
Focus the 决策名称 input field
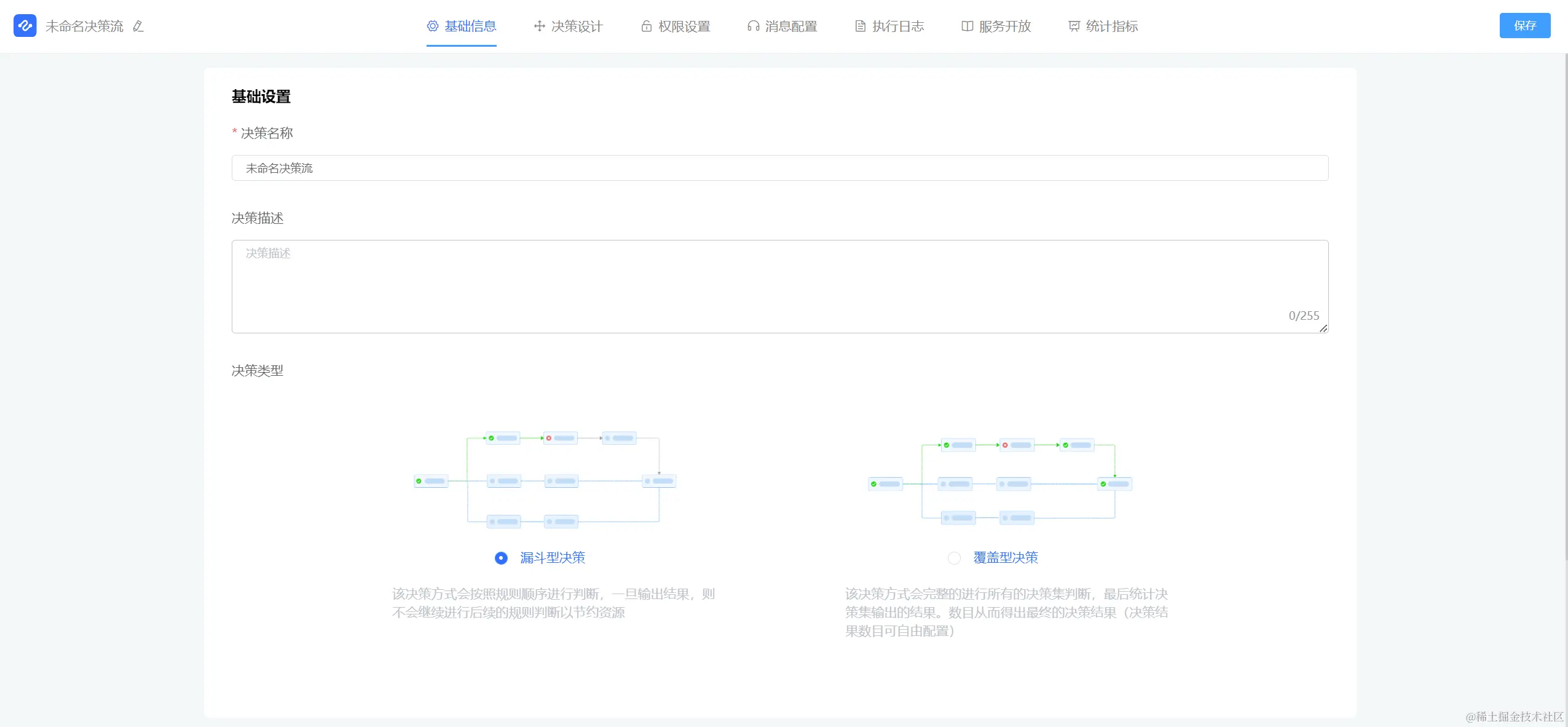click(x=779, y=168)
